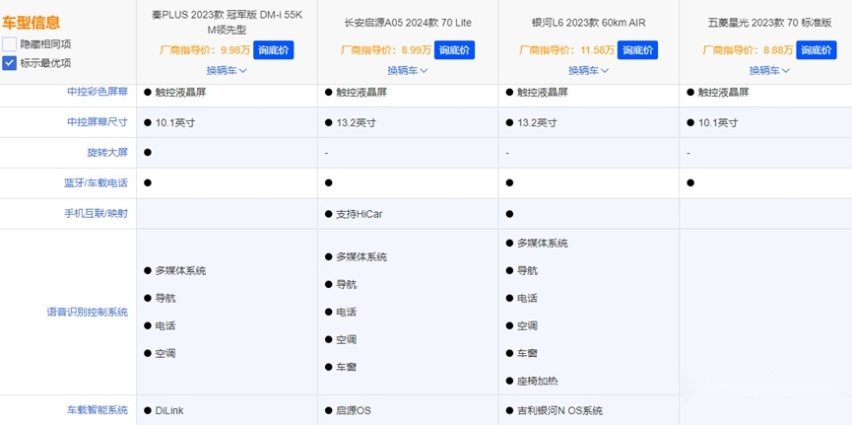Click the 手机互联/映射 row label
This screenshot has height=425, width=852.
pos(96,214)
